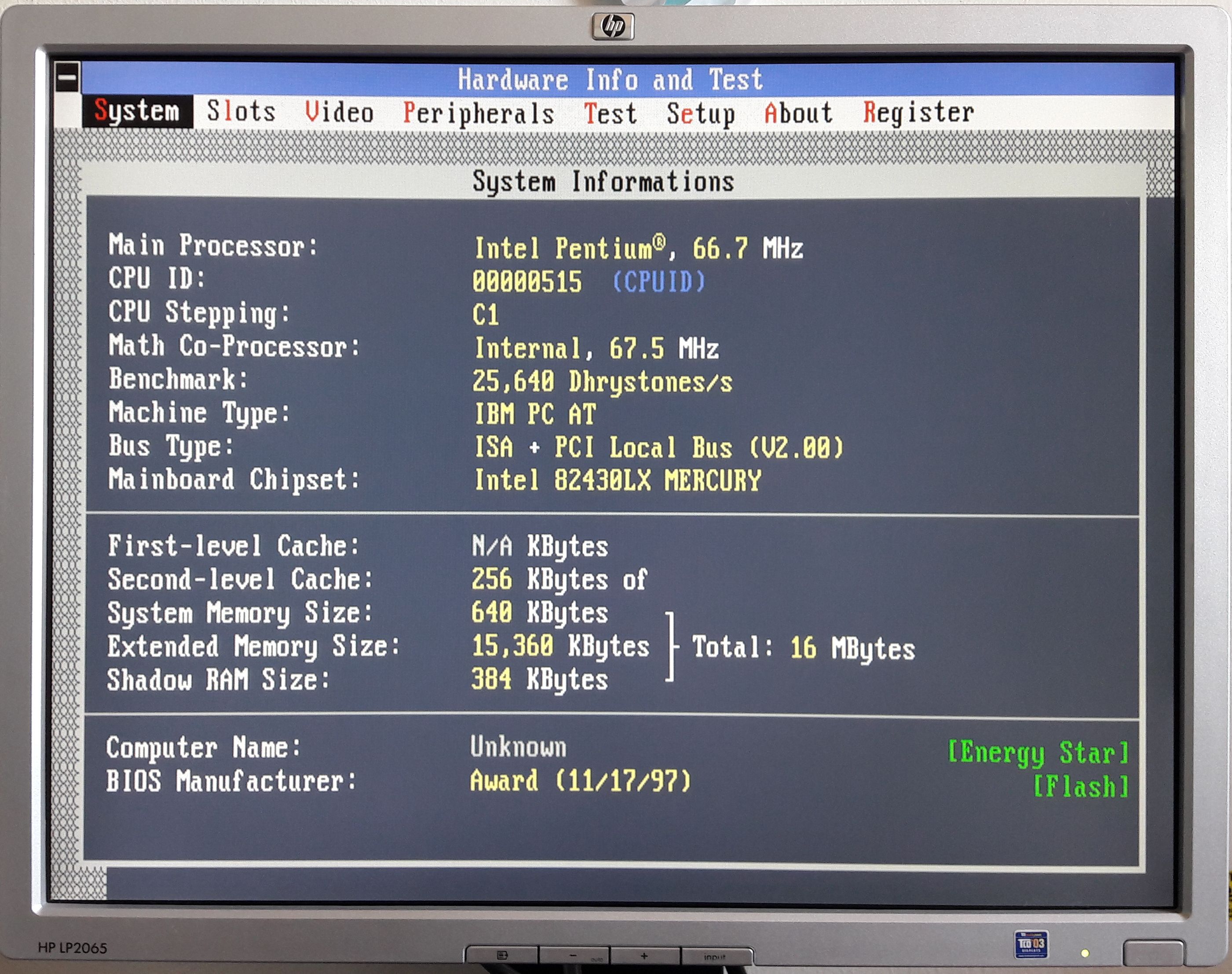This screenshot has width=1232, height=974.
Task: Click the CPU Stepping: label
Action: pyautogui.click(x=199, y=313)
